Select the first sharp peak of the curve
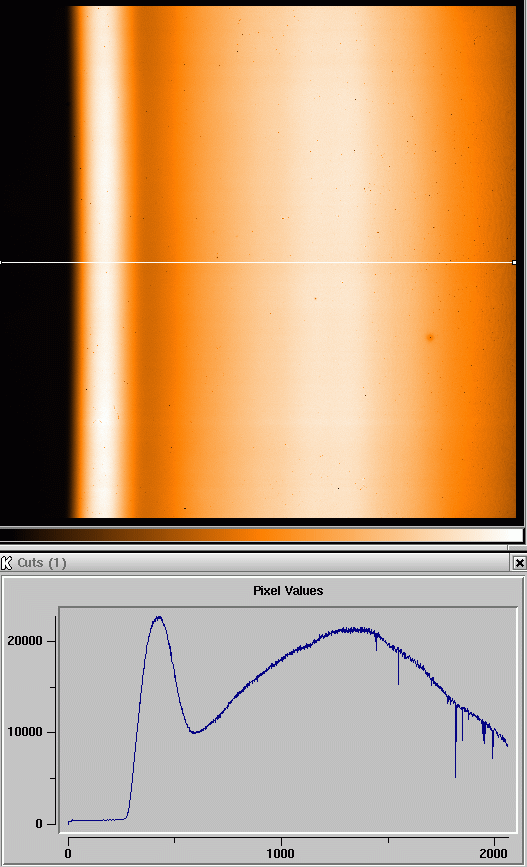This screenshot has width=527, height=867. tap(159, 618)
